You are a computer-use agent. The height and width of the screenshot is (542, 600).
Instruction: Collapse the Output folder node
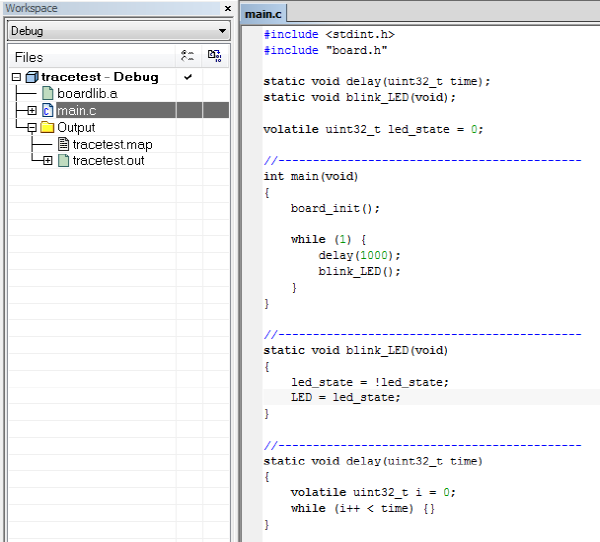(x=32, y=127)
